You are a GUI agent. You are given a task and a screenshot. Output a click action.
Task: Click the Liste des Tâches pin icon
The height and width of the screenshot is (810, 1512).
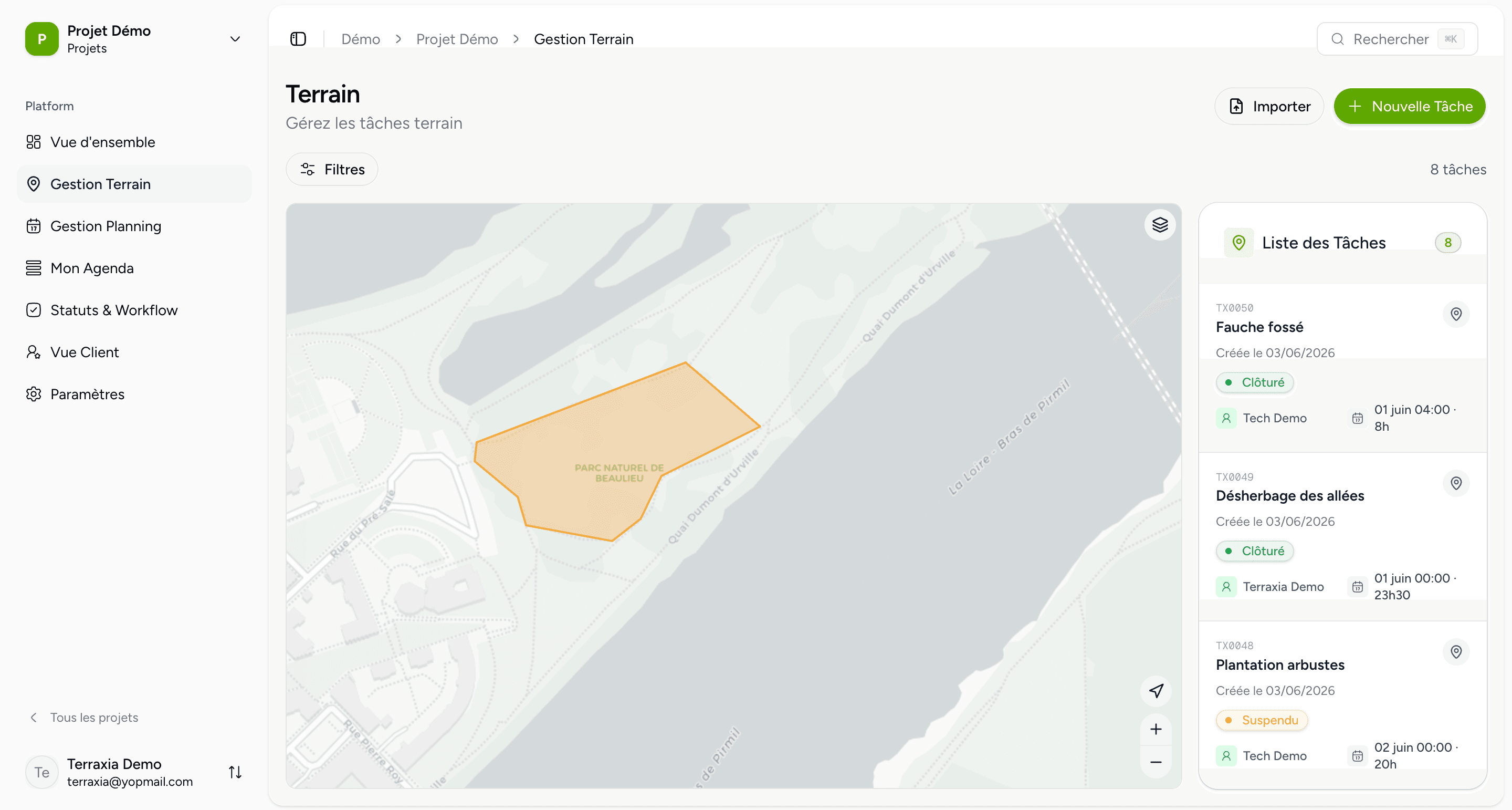(x=1238, y=243)
